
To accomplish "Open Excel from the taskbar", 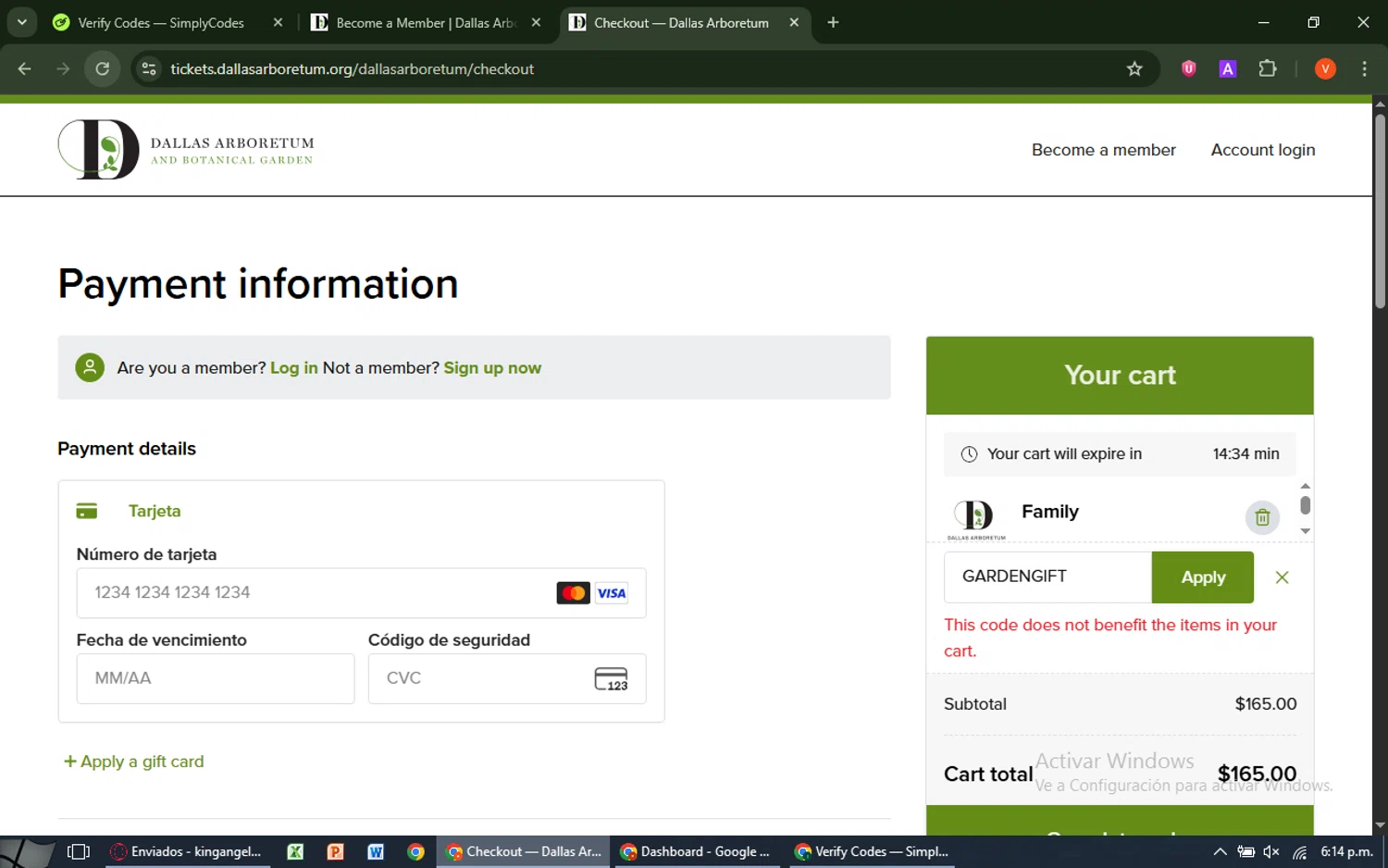I will point(295,851).
